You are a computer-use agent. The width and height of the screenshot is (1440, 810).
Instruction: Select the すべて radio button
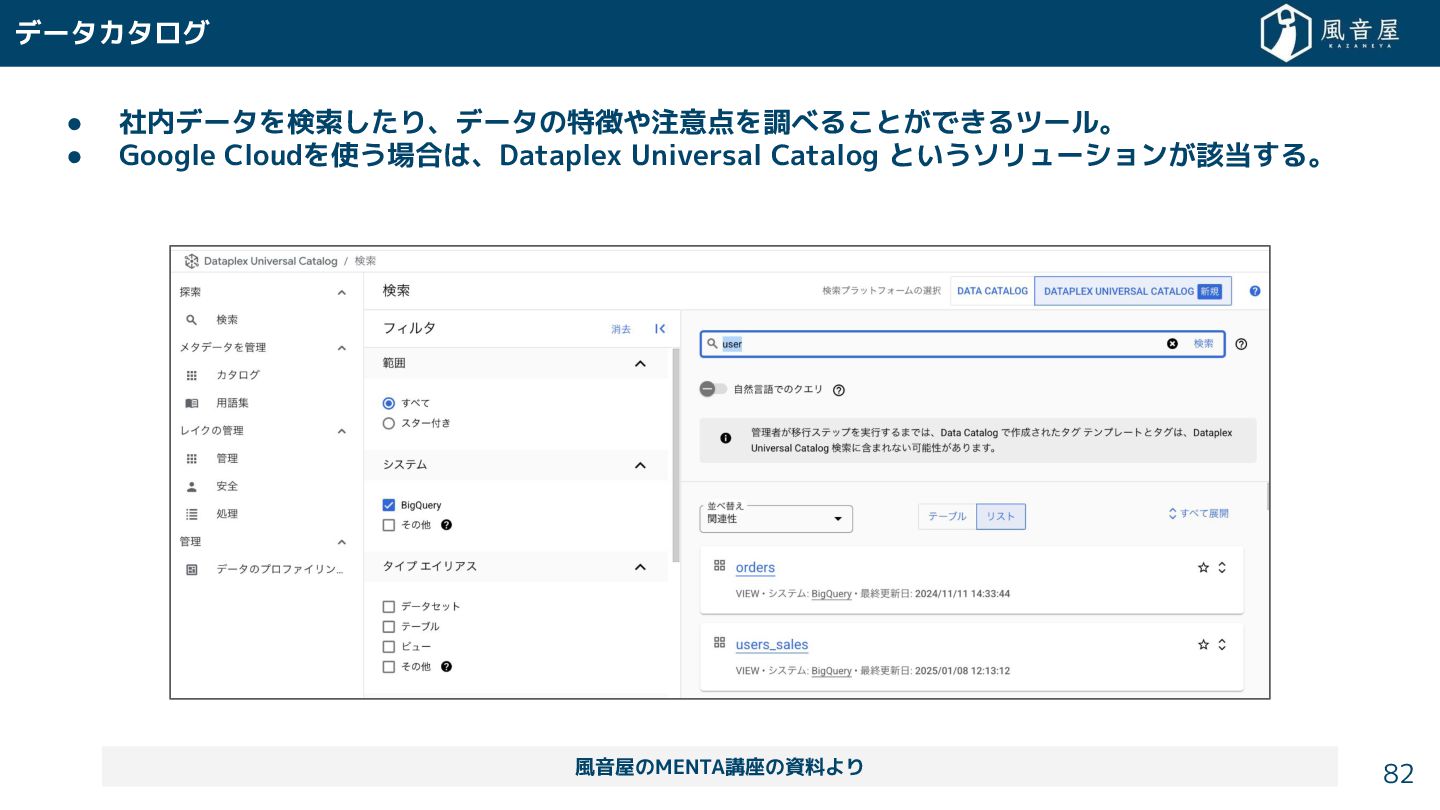point(389,403)
